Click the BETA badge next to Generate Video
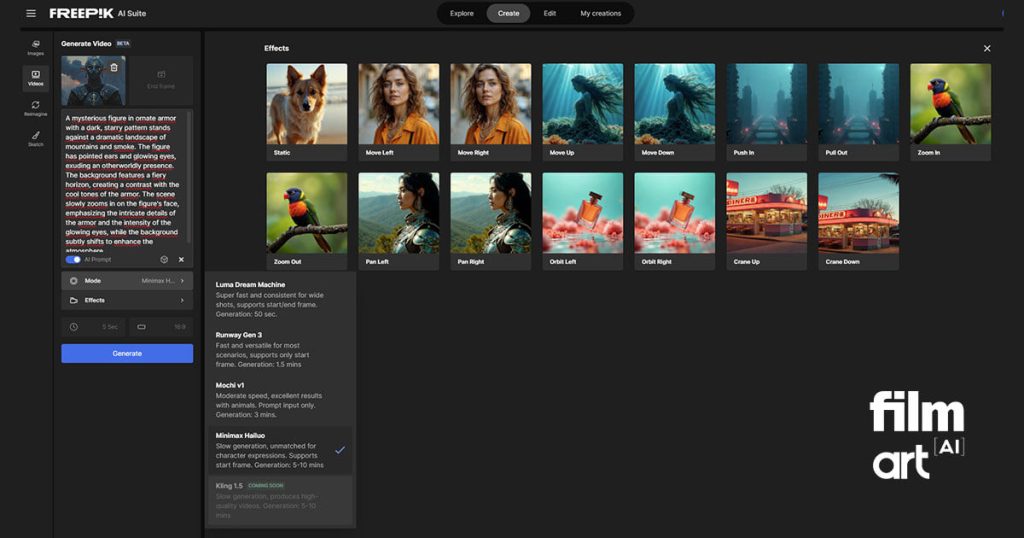1024x538 pixels. pyautogui.click(x=123, y=44)
